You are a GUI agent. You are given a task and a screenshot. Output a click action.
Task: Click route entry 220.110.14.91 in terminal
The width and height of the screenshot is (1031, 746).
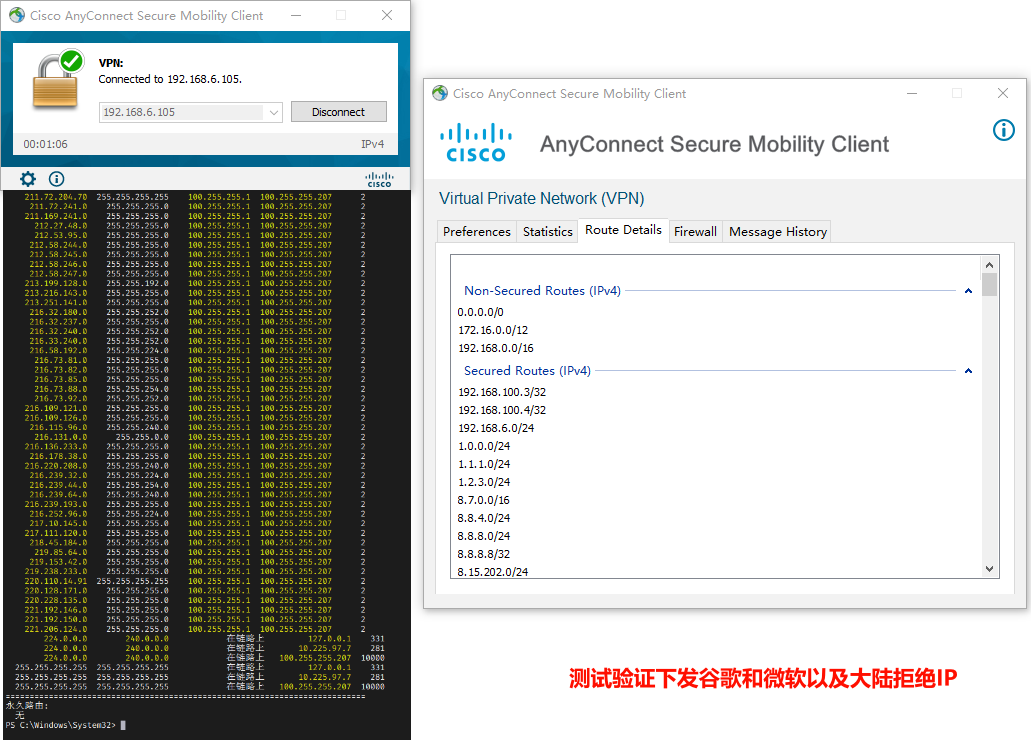click(56, 581)
